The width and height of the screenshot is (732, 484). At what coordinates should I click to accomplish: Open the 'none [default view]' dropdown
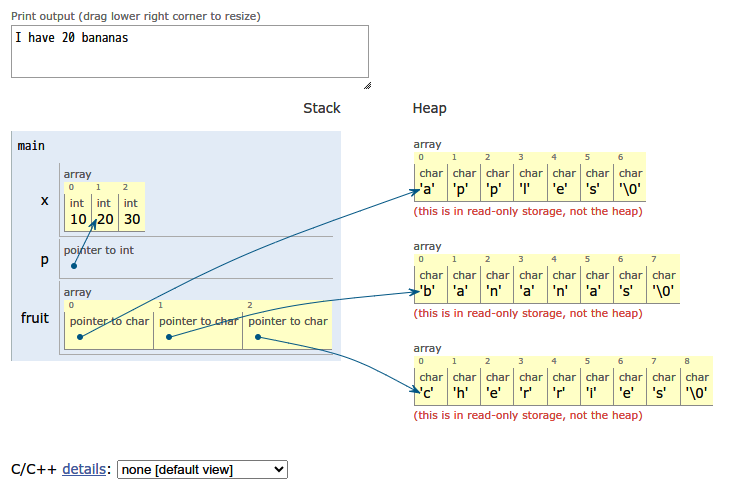(x=202, y=469)
